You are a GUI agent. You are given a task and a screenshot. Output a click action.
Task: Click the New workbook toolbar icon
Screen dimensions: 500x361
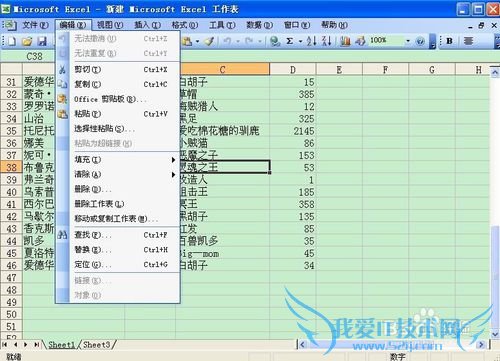click(12, 41)
